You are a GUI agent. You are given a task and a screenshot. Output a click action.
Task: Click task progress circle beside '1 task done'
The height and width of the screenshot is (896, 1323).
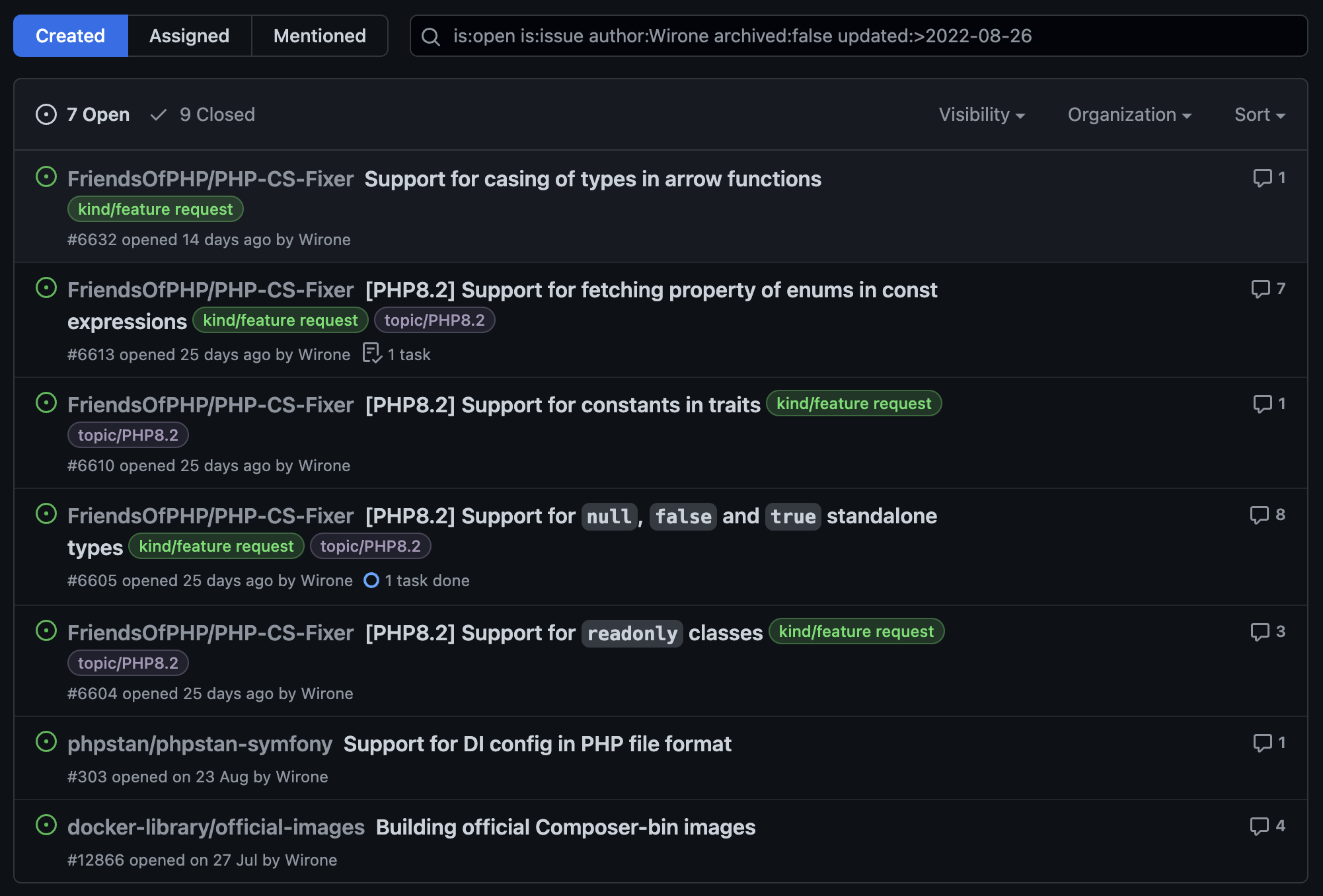tap(371, 580)
